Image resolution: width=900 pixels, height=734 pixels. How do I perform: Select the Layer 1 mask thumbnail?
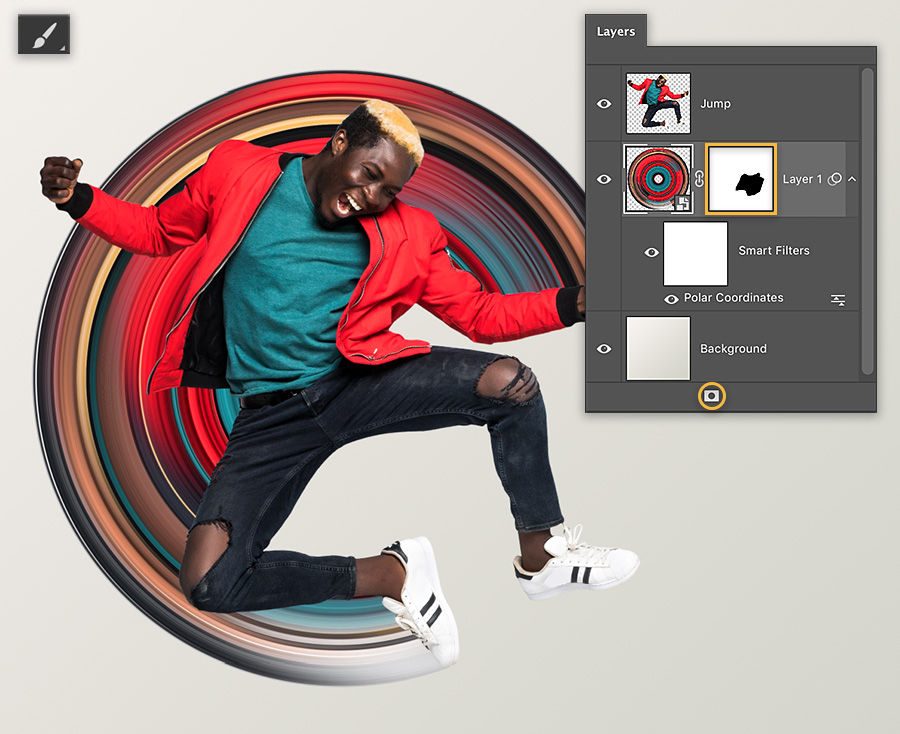point(741,180)
